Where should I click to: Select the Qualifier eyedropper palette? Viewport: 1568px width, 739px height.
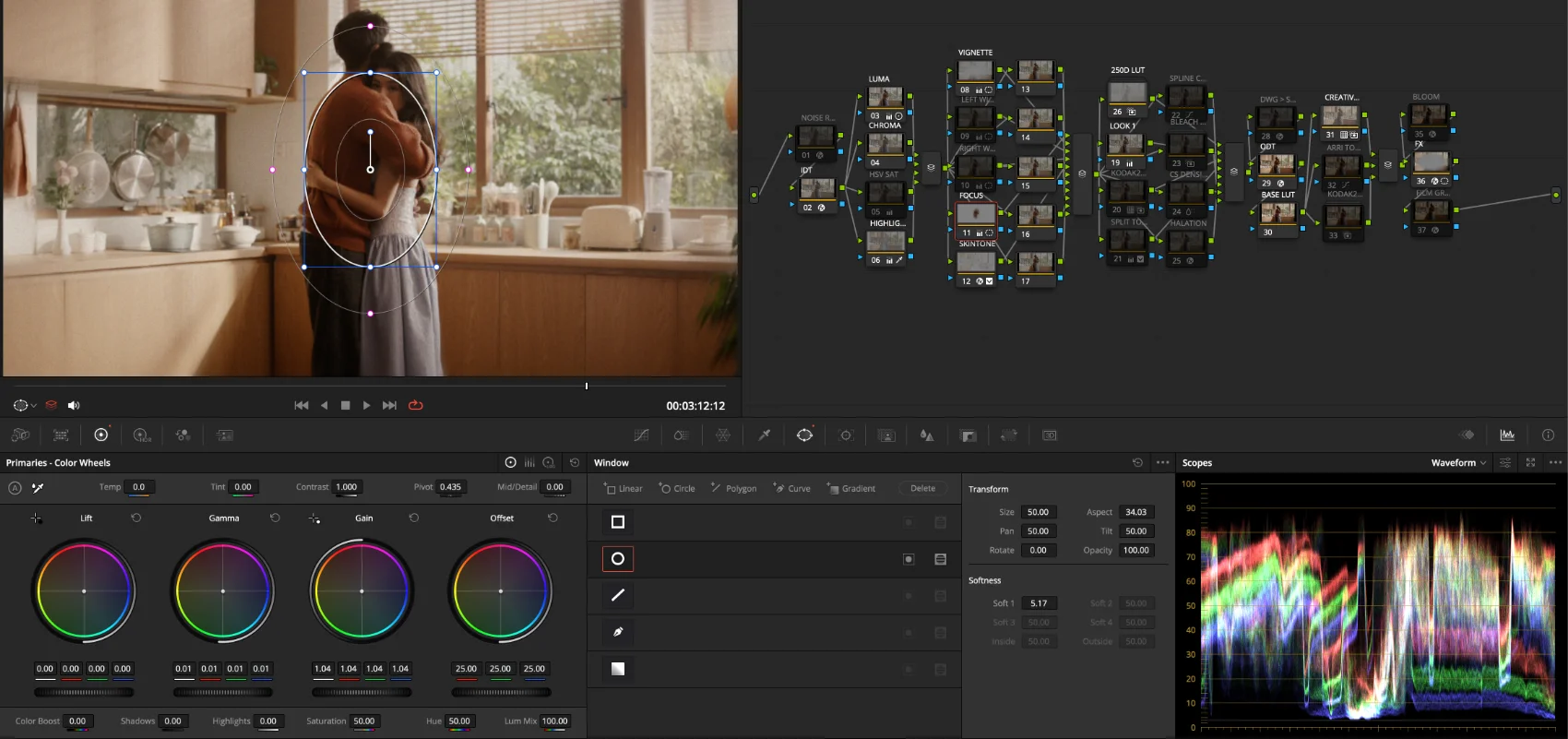(765, 435)
